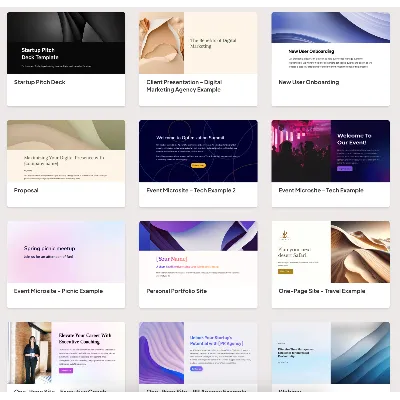This screenshot has height=400, width=400.
Task: Open the Proposal template thumbnail with beige waves
Action: tap(66, 151)
